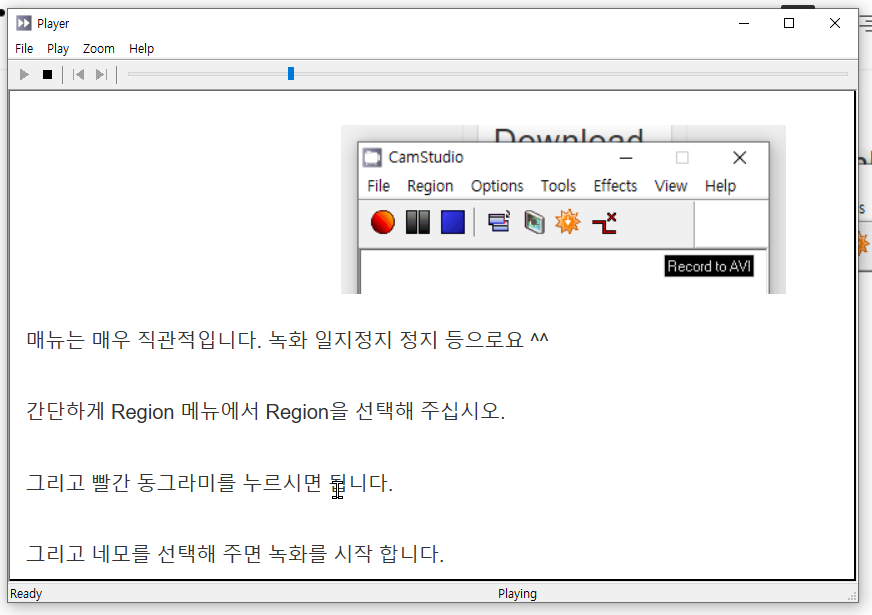Click the window resize grip in status bar

click(x=852, y=597)
